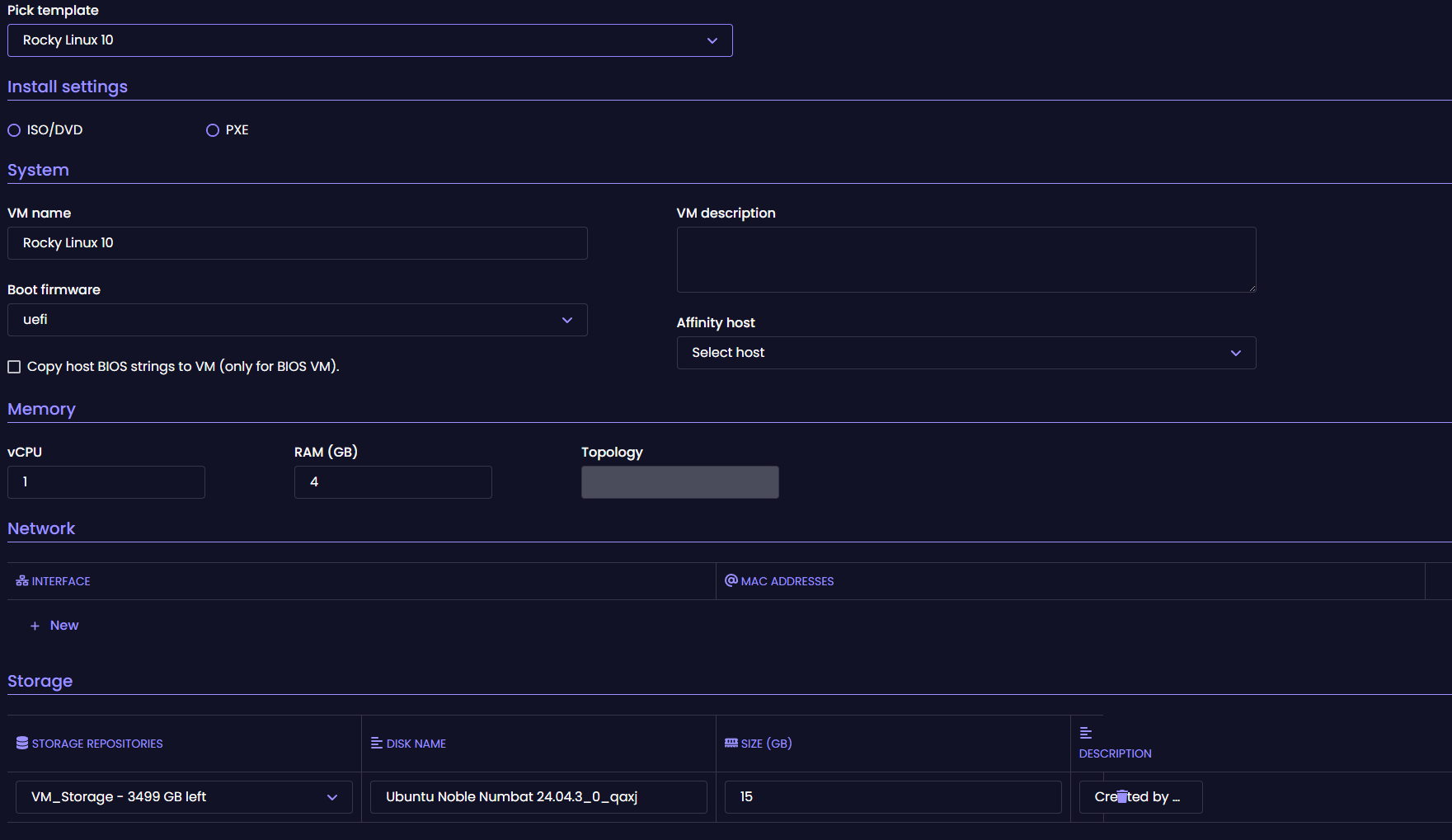
Task: Click inside the VM description text box
Action: point(966,259)
